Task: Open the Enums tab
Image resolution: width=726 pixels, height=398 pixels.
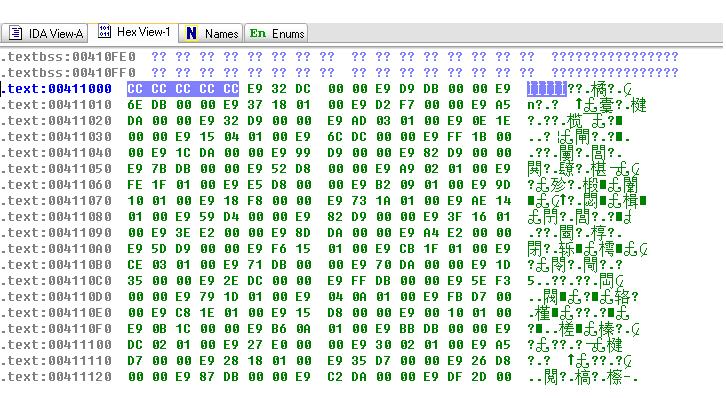Action: pos(276,33)
